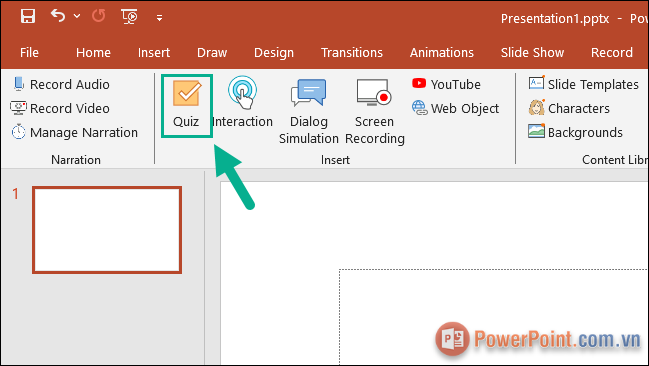Start a Screen Recording
649x366 pixels.
[375, 111]
